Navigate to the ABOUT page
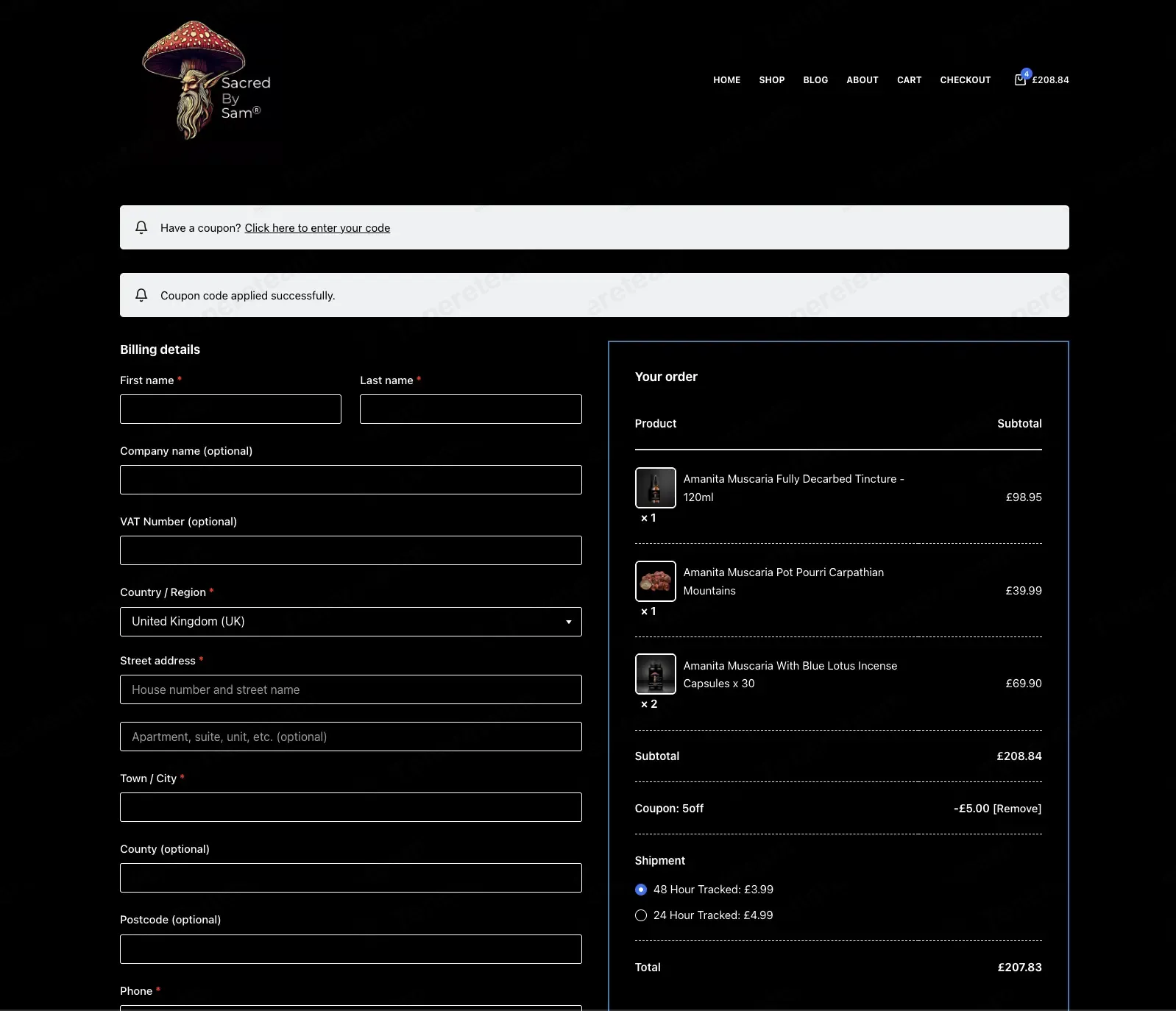 pyautogui.click(x=862, y=80)
